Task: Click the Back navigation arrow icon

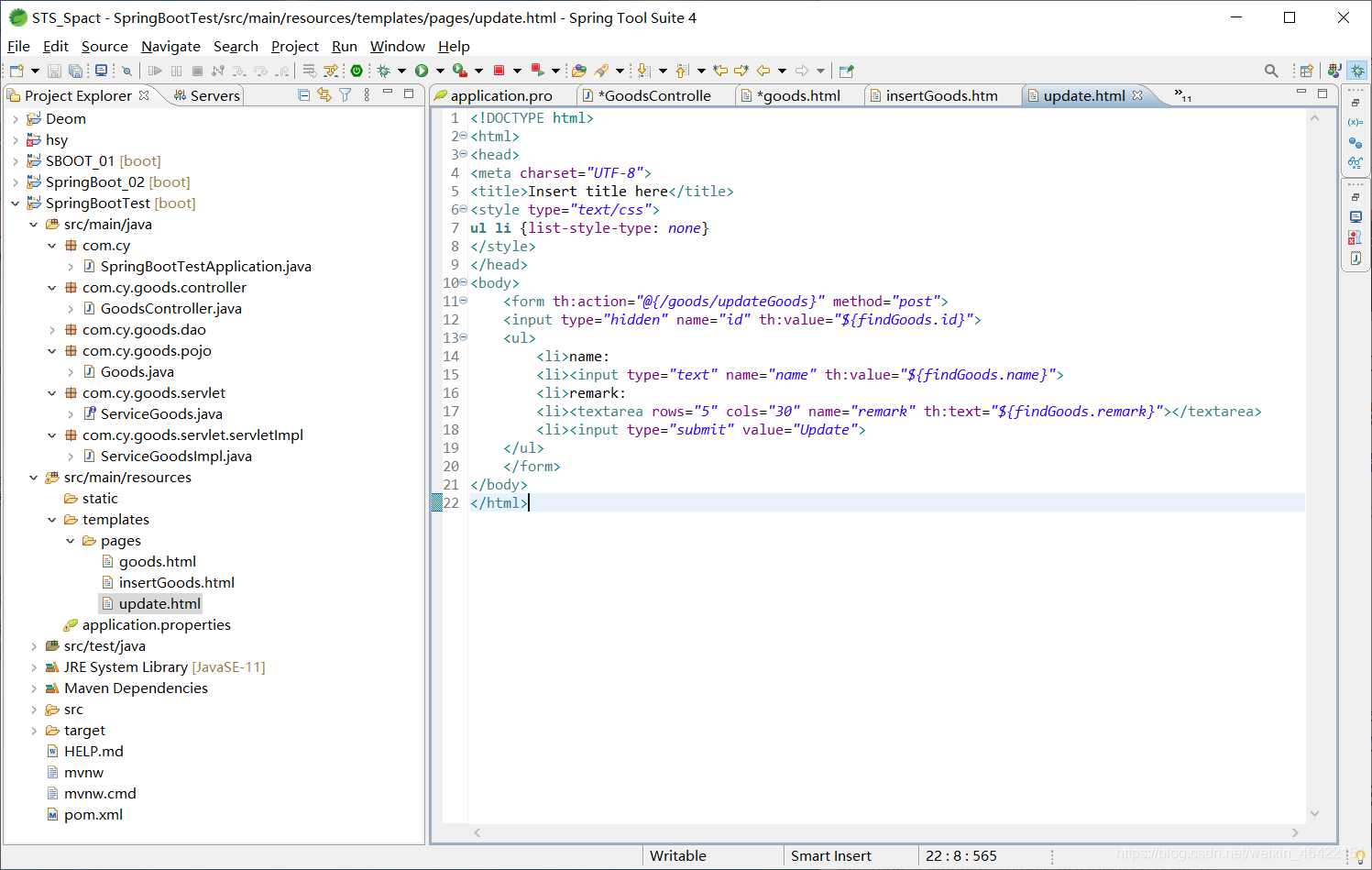Action: click(763, 71)
